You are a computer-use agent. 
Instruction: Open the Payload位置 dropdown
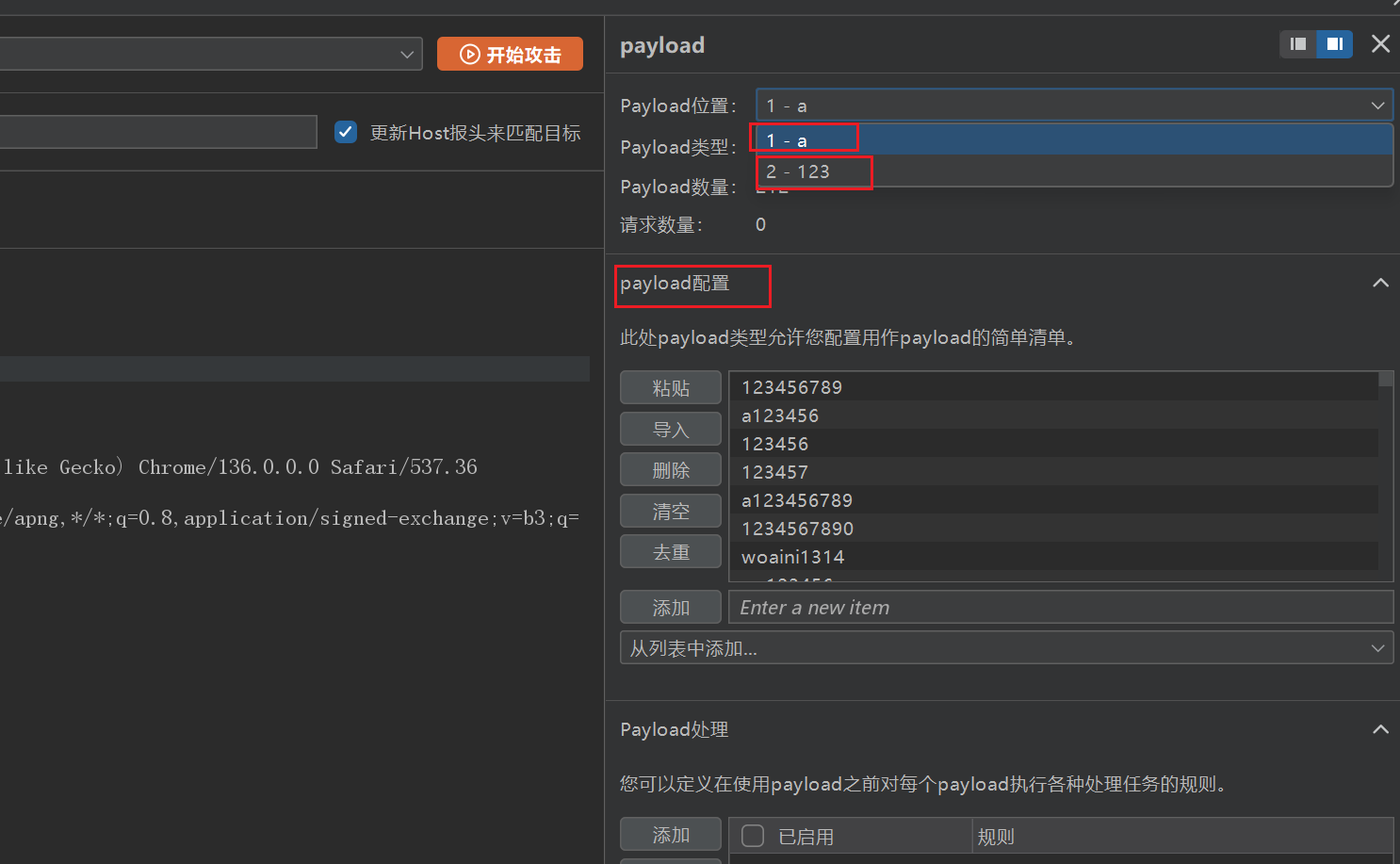[x=1073, y=106]
